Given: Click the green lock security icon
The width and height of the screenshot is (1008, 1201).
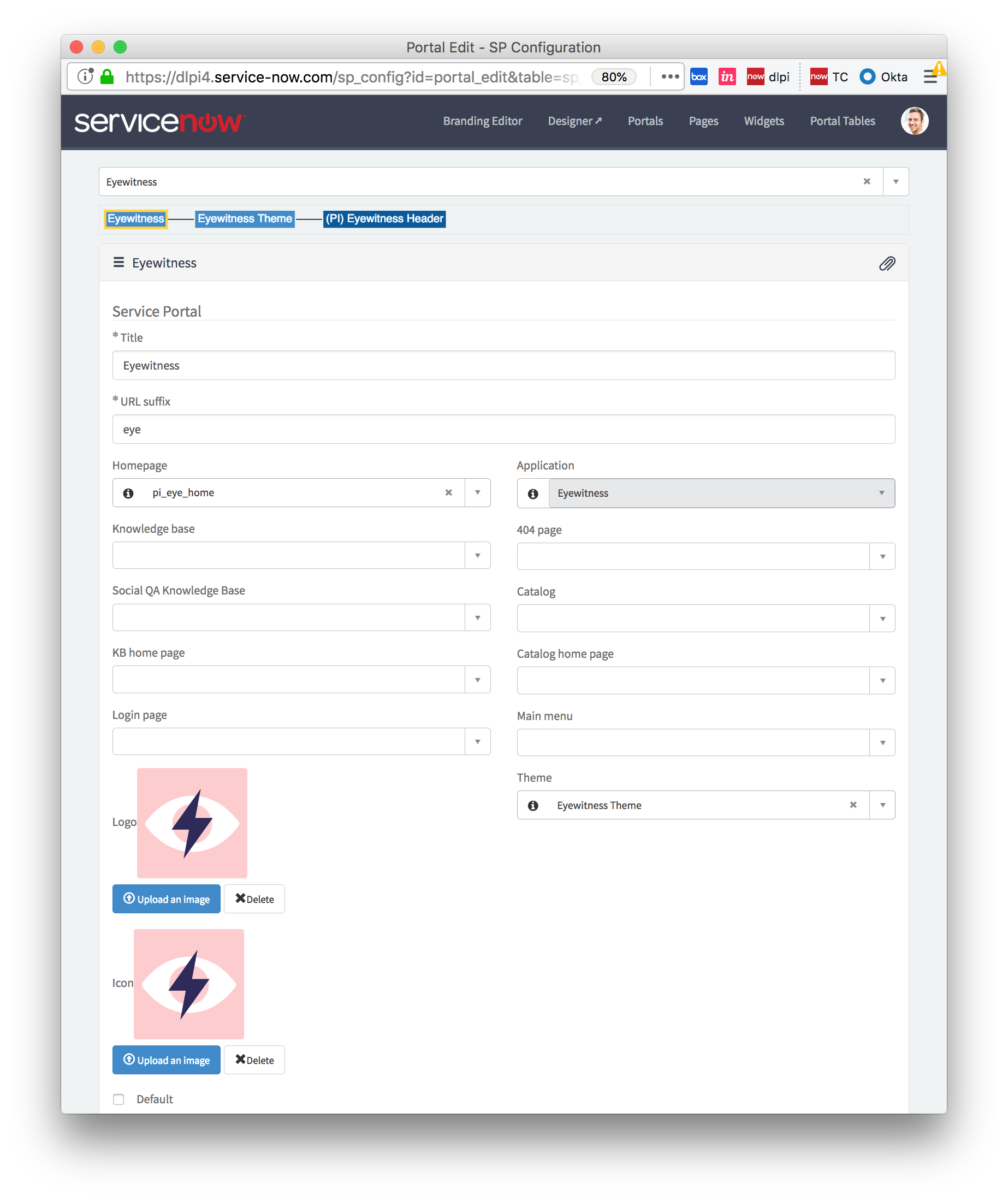Looking at the screenshot, I should coord(107,76).
